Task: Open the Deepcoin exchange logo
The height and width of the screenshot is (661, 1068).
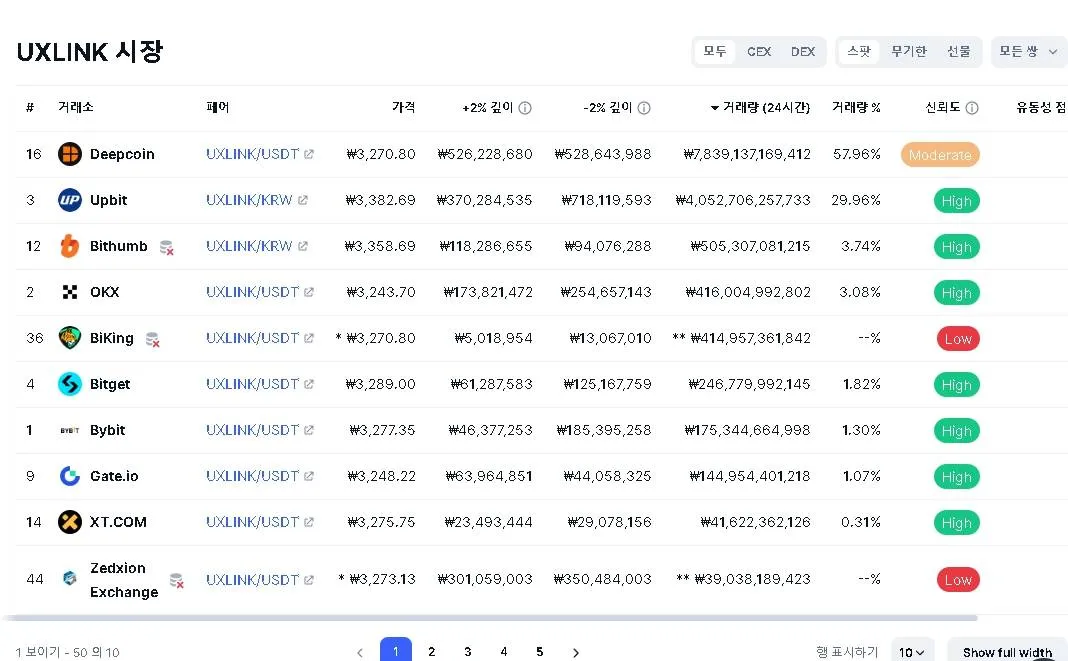Action: click(69, 154)
